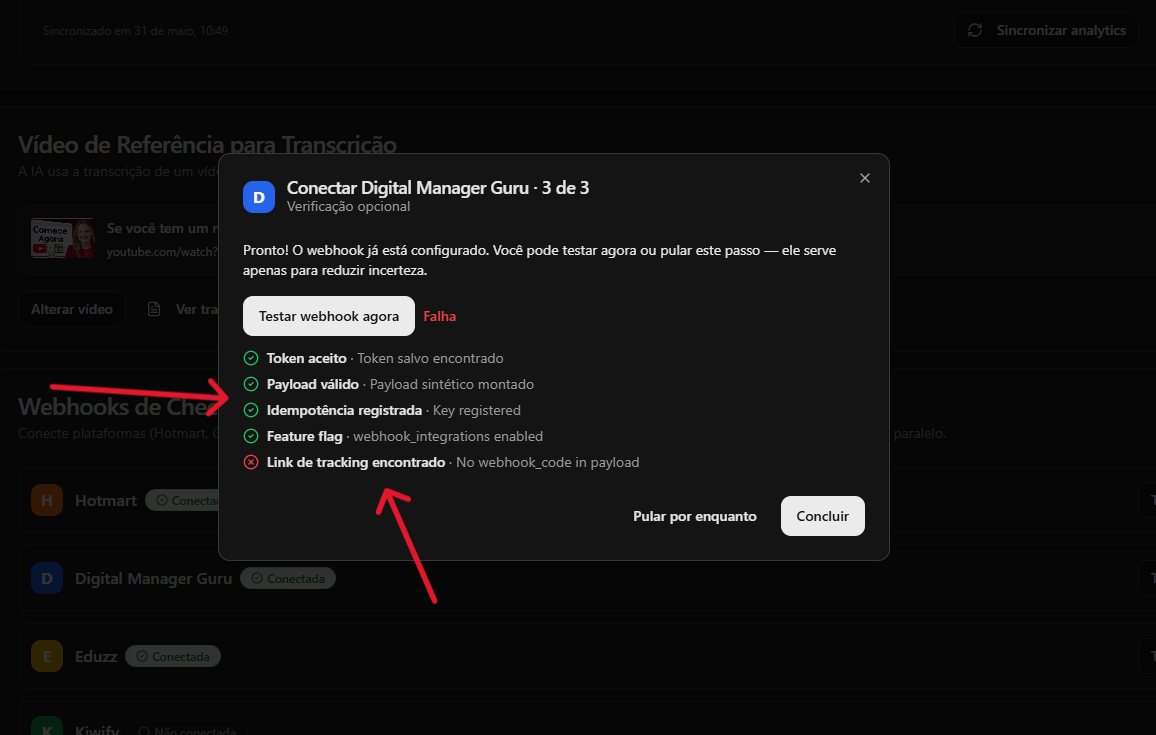Click the red Falha status text
1156x735 pixels.
pos(439,316)
